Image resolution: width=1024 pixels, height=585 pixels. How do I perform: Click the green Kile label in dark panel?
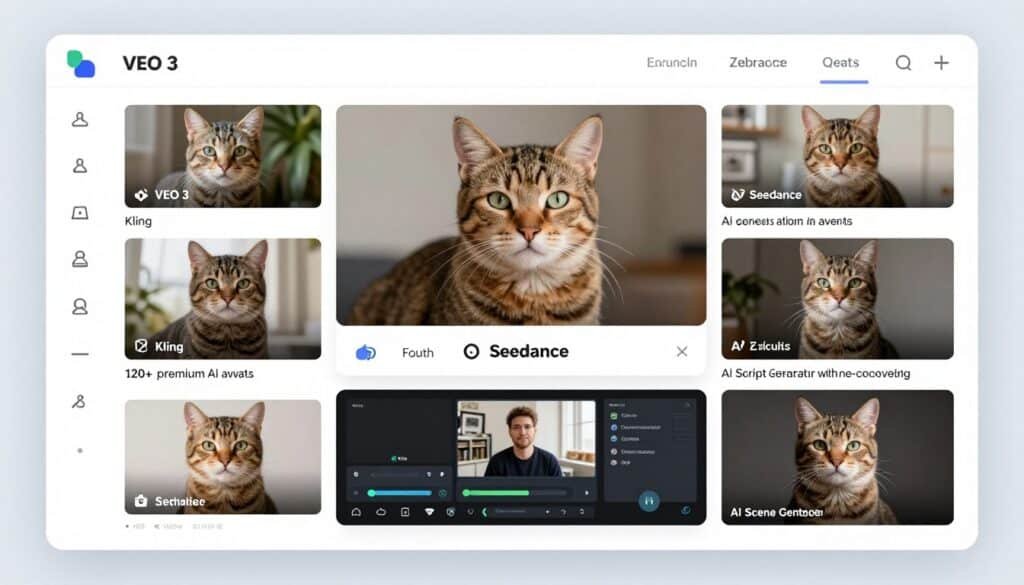pos(399,458)
